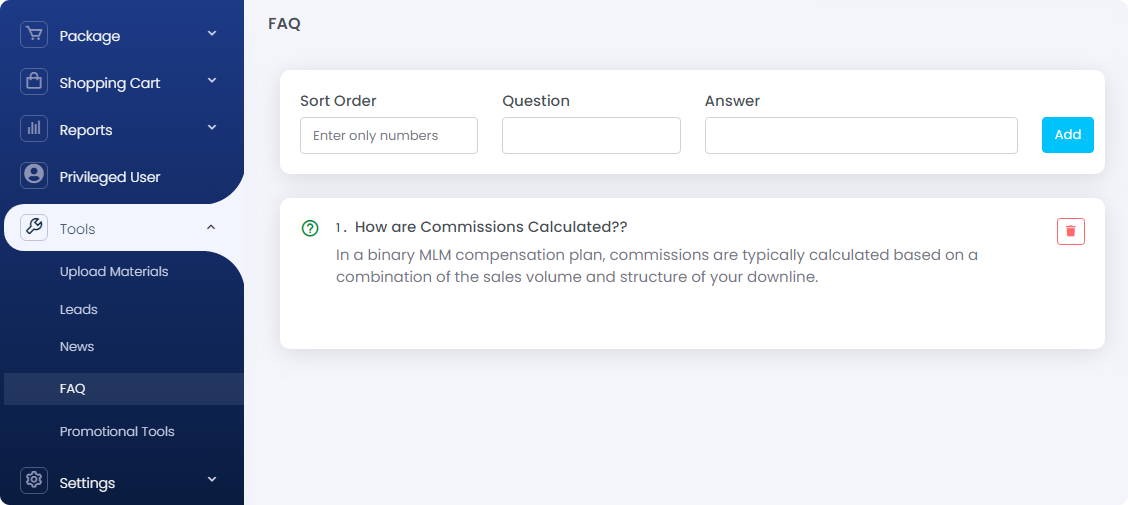Click the Tools wrench icon
The width and height of the screenshot is (1128, 505).
pyautogui.click(x=34, y=227)
